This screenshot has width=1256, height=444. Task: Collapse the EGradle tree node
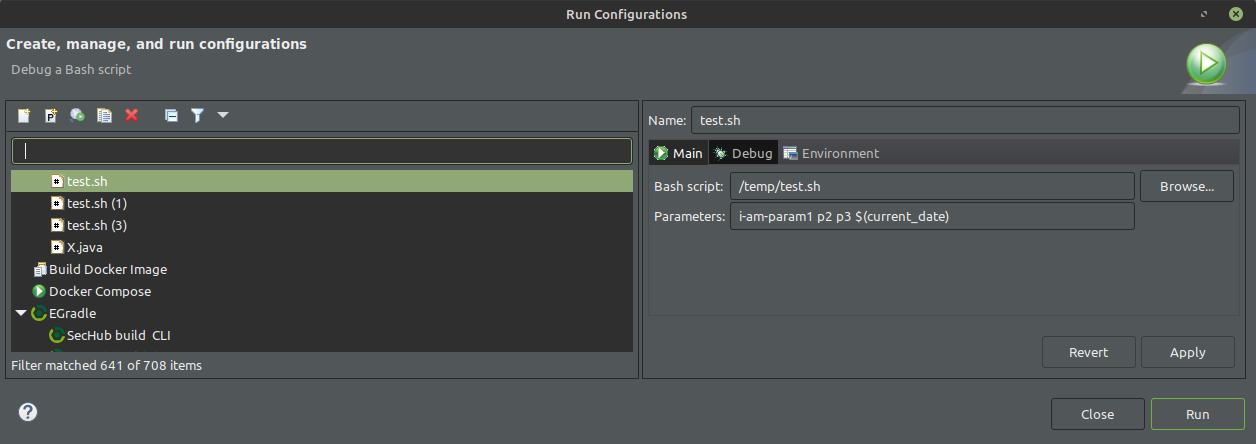click(21, 313)
